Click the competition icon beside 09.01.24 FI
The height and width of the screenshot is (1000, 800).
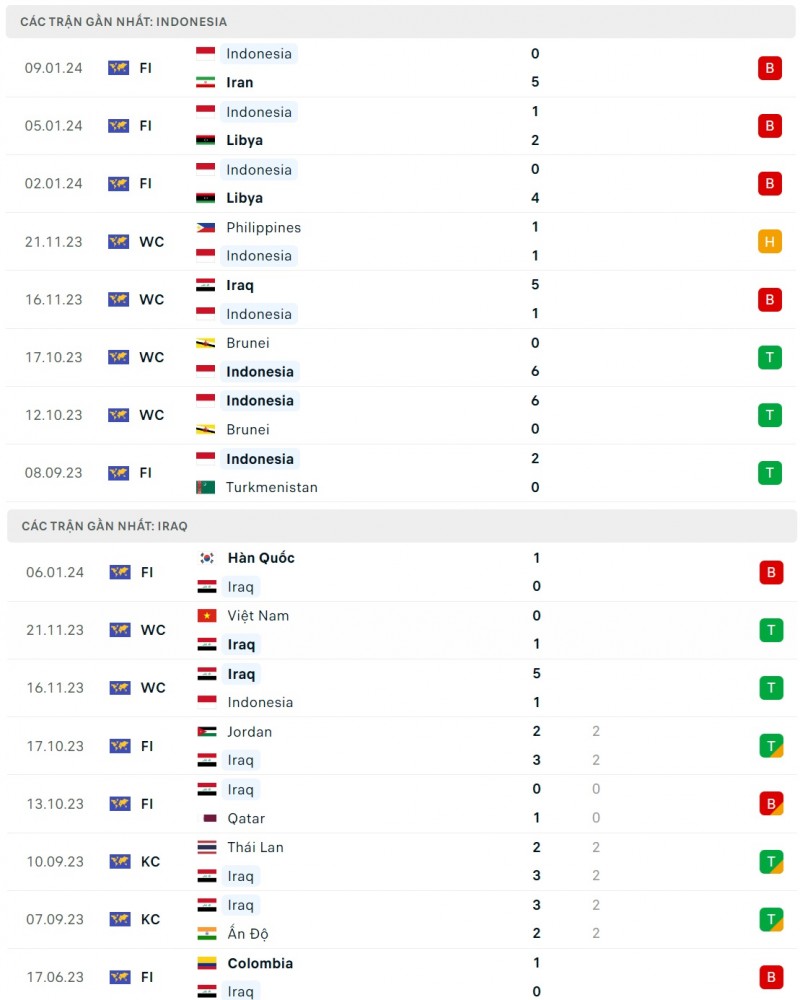[119, 68]
